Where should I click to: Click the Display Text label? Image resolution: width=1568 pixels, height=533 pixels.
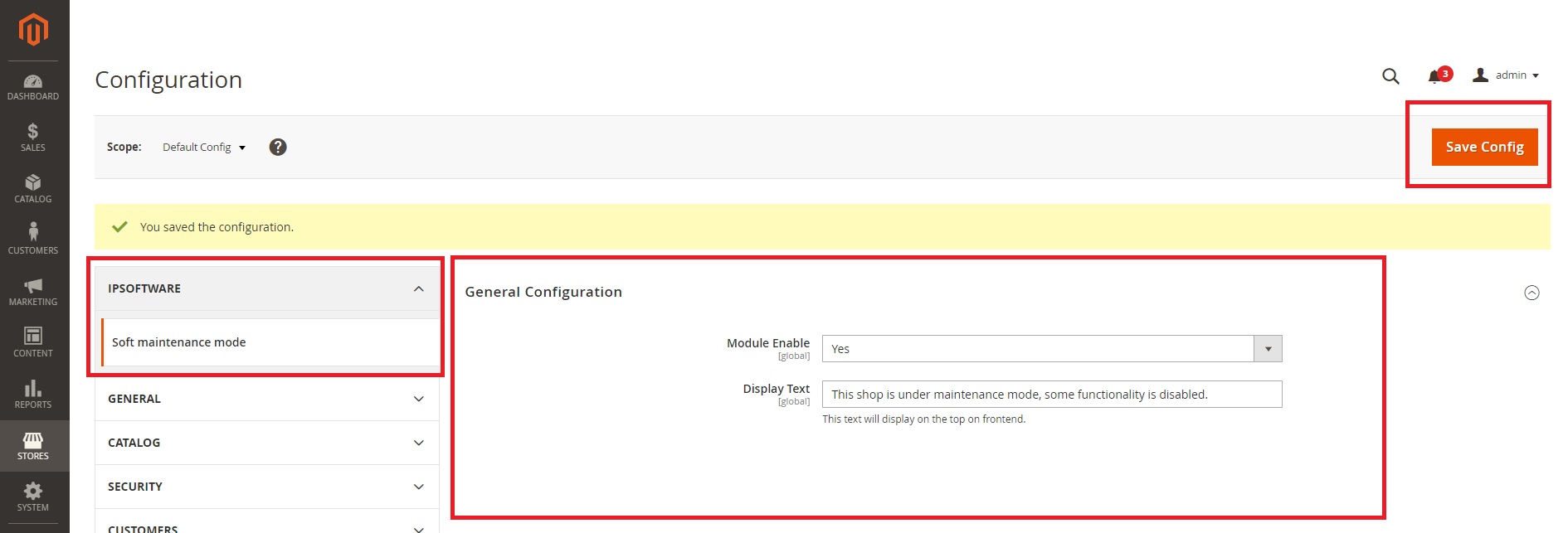[777, 389]
